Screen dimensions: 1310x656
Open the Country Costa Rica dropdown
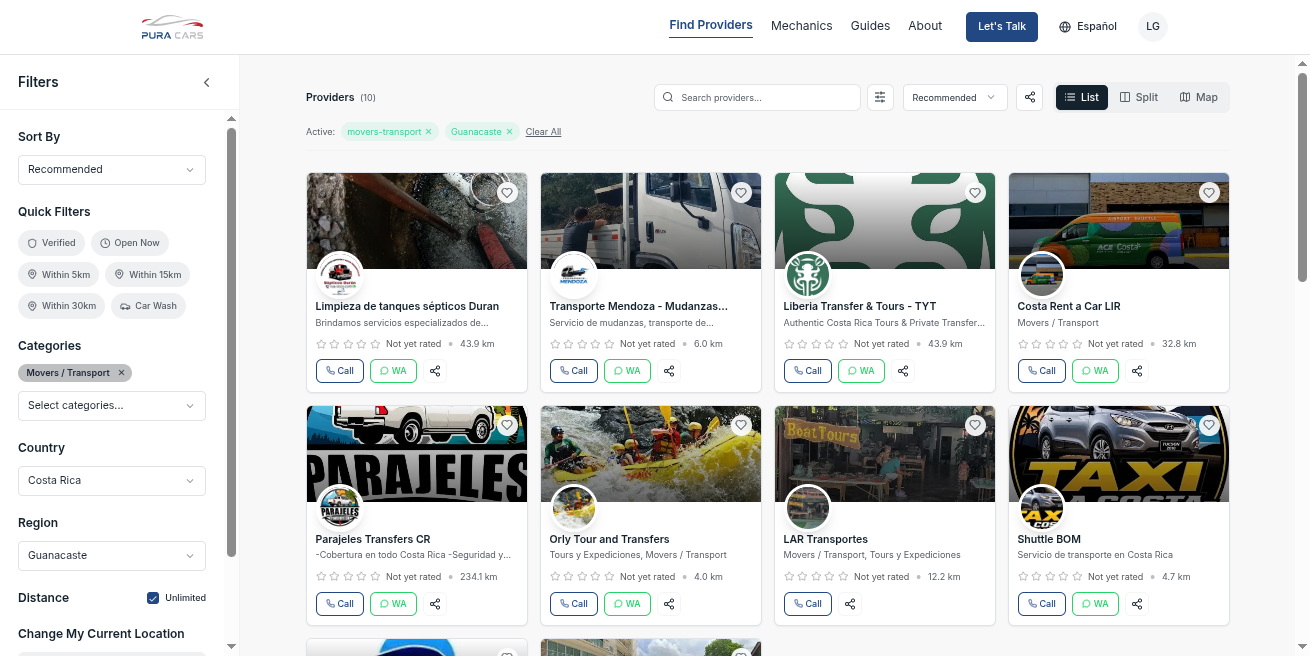[x=112, y=481]
